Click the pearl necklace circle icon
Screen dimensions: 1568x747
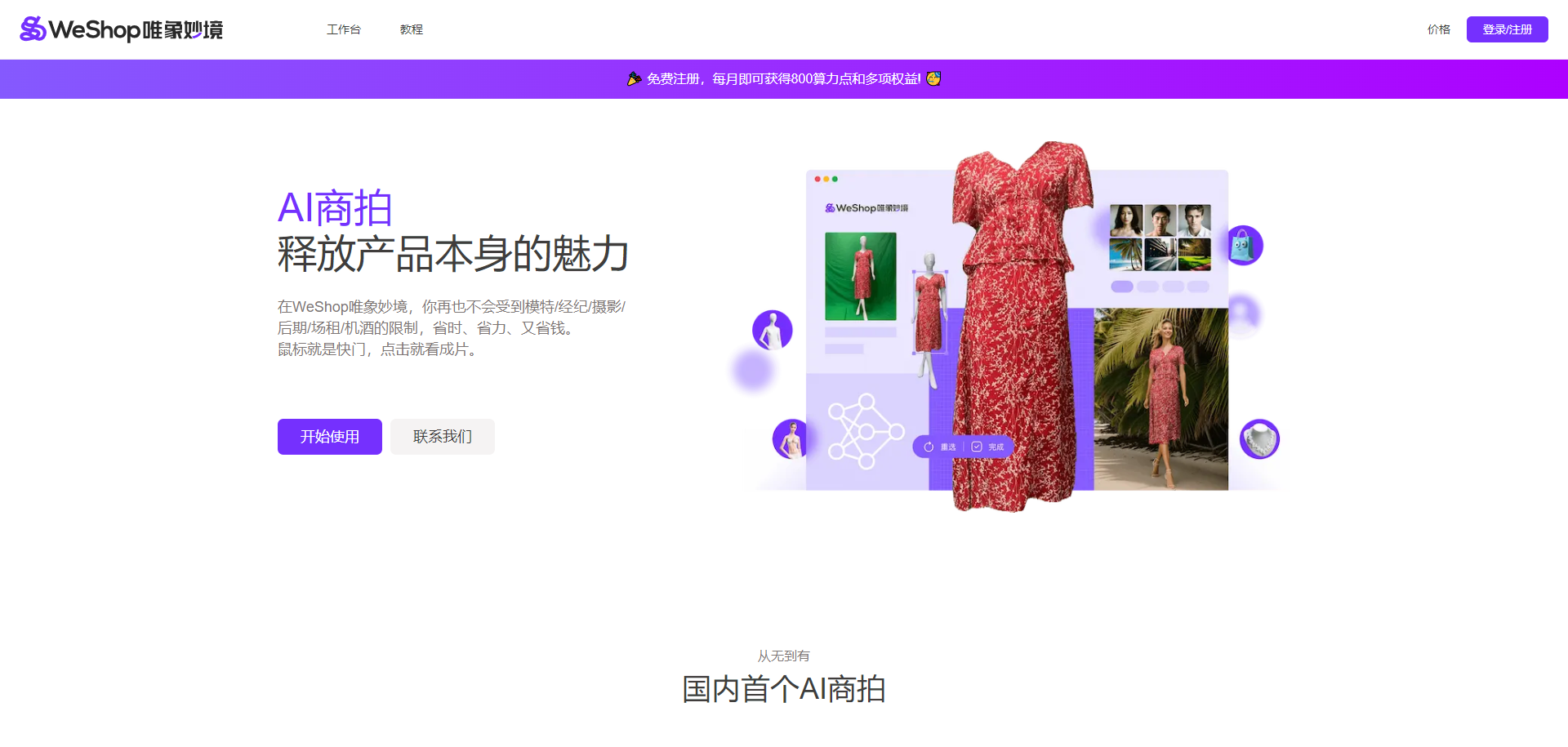tap(1259, 439)
